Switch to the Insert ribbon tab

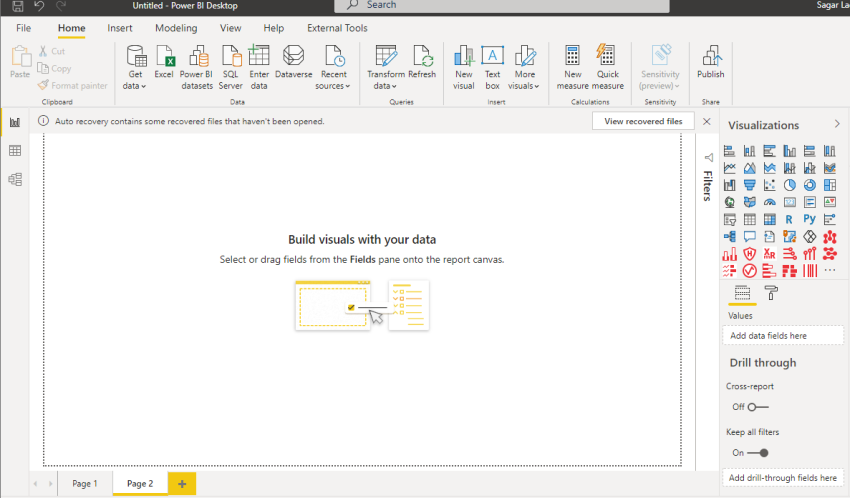tap(120, 28)
